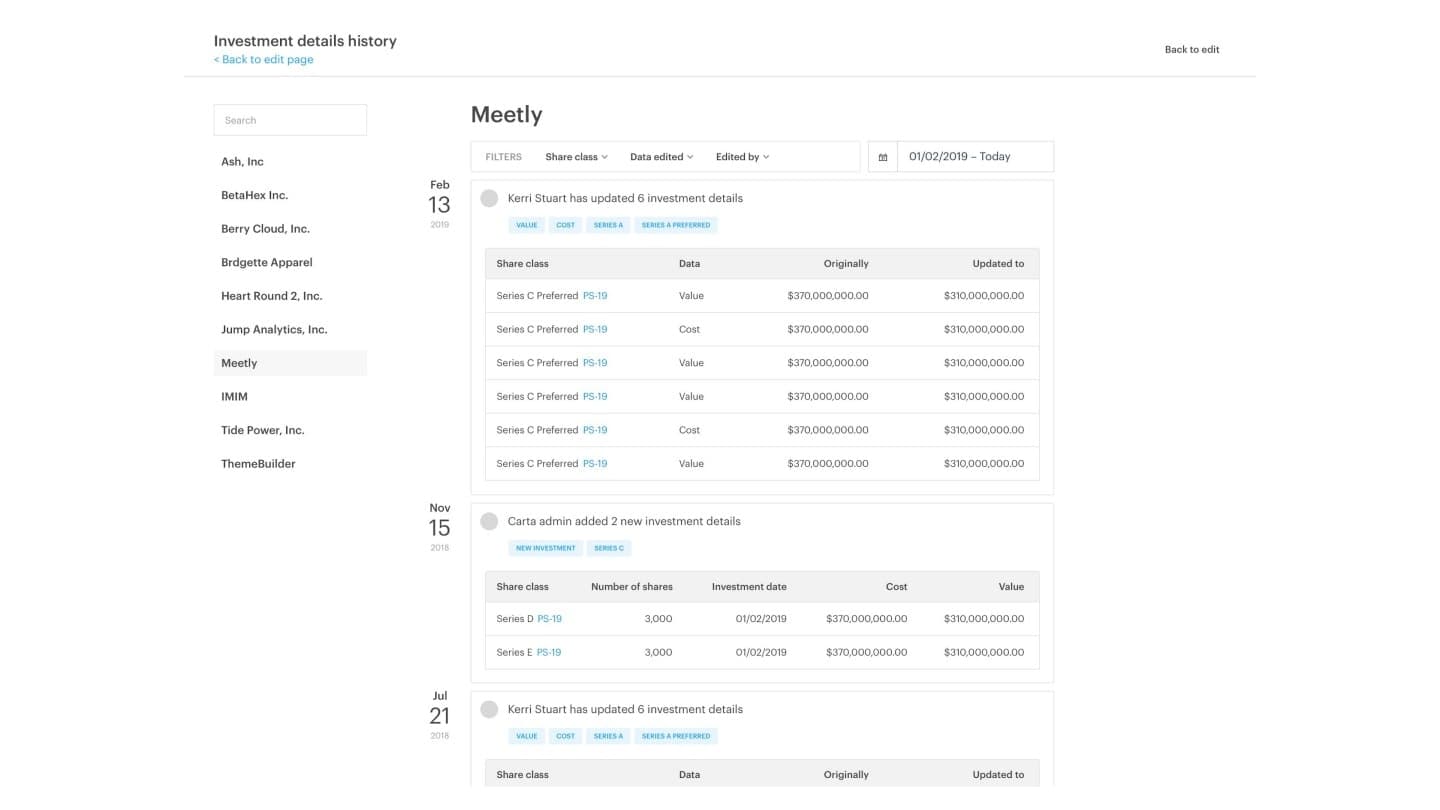Click the COST tag in Feb 13 entry
This screenshot has height=810, width=1440.
pyautogui.click(x=566, y=225)
